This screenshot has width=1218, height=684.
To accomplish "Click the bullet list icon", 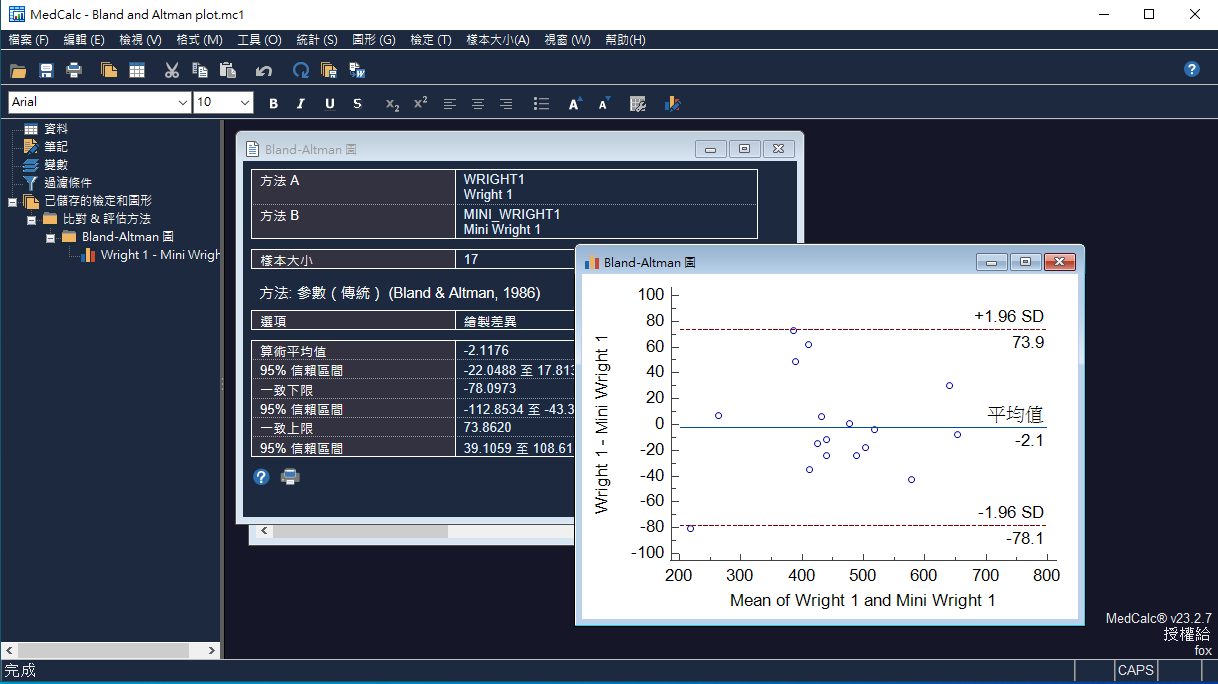I will click(x=541, y=103).
